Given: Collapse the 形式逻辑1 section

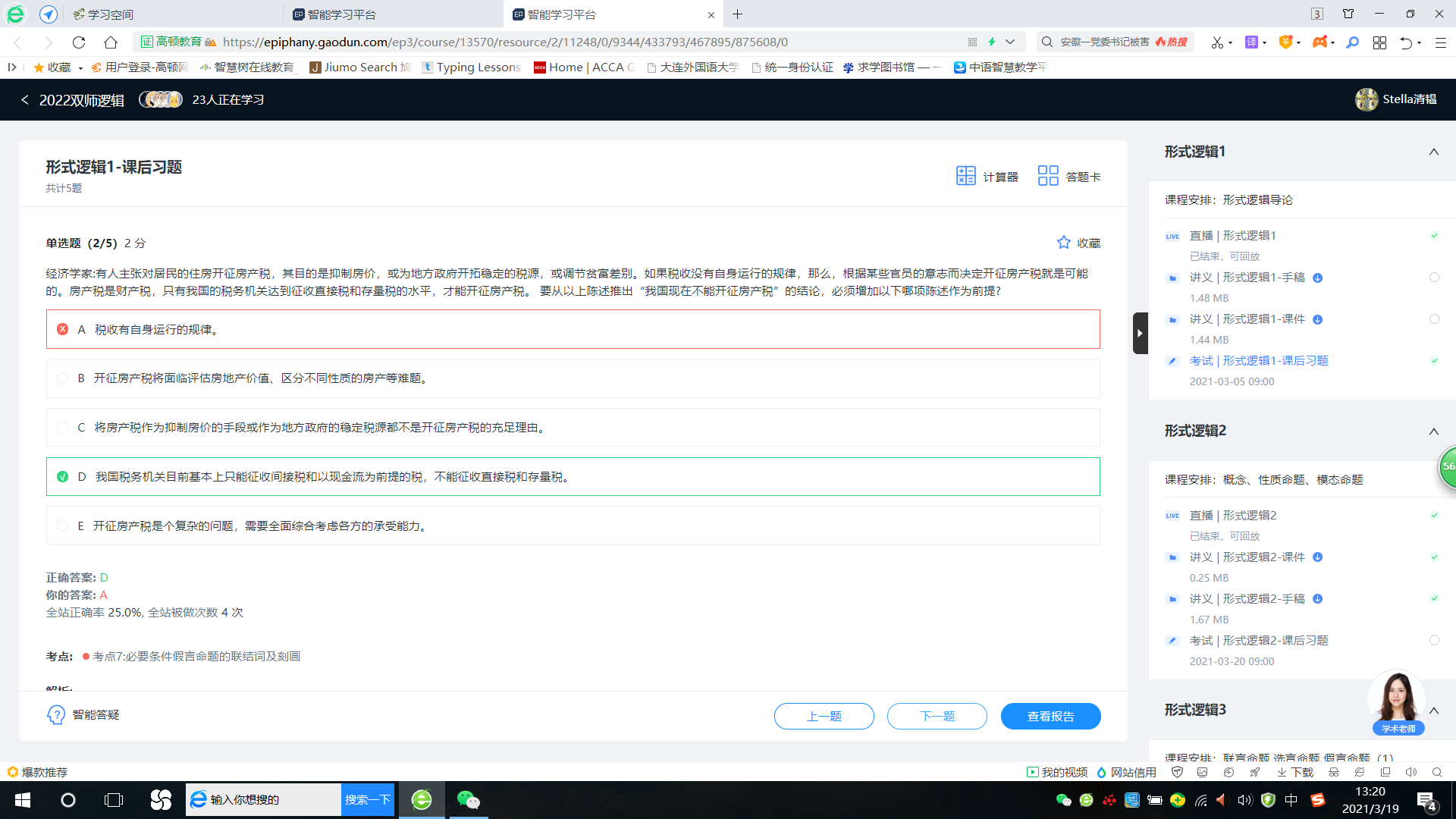Looking at the screenshot, I should (1433, 152).
